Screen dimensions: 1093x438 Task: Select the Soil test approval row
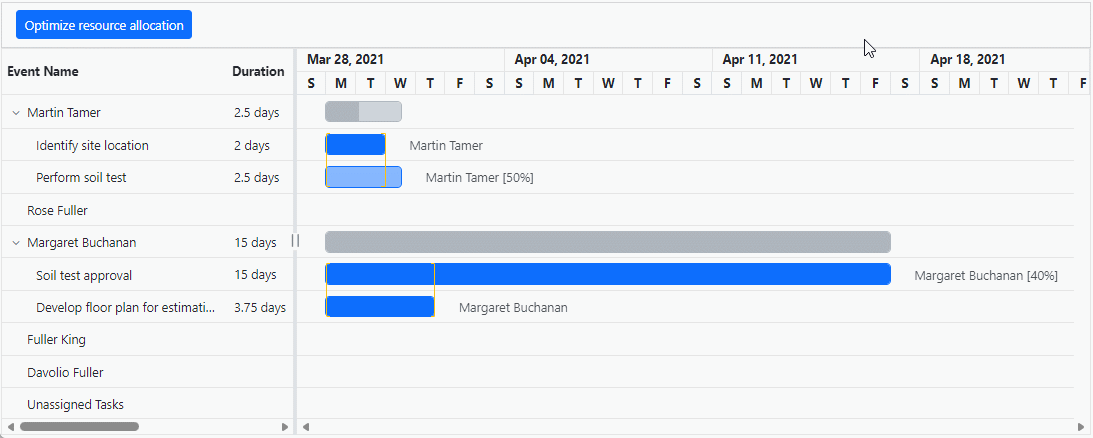84,275
